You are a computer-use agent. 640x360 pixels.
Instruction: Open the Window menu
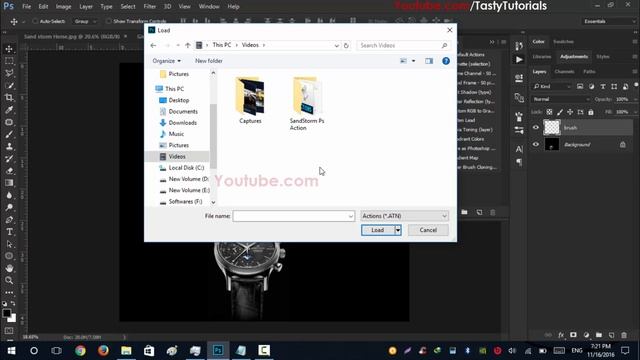[209, 7]
